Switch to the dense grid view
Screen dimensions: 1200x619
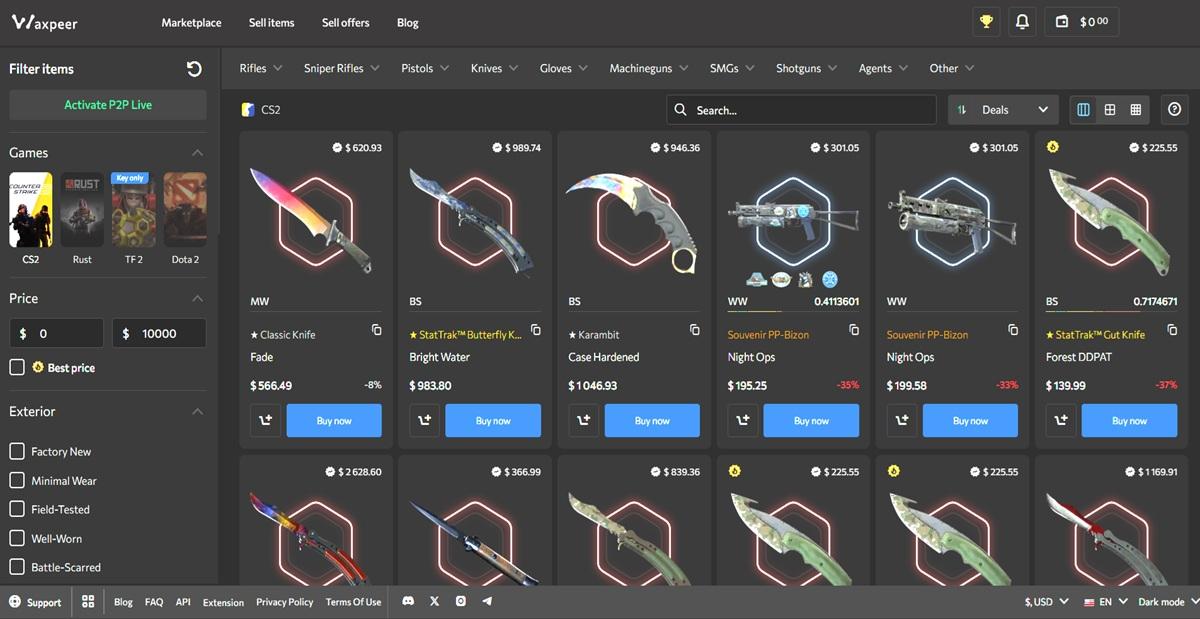coord(1136,110)
